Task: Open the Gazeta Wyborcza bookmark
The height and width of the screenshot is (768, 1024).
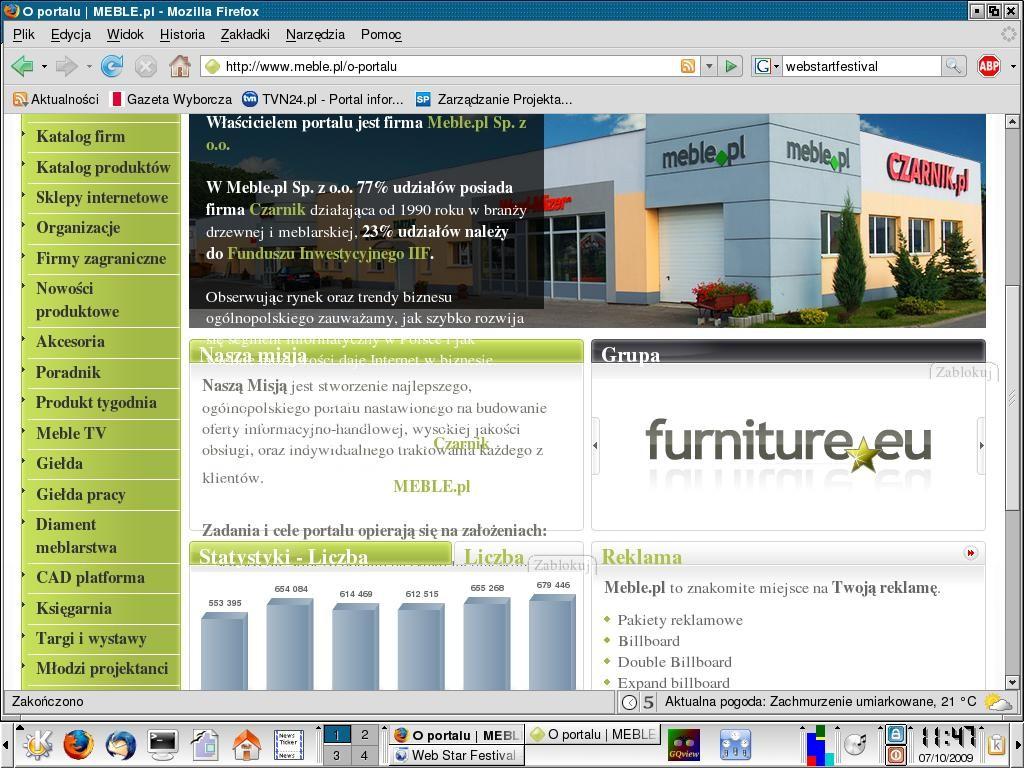Action: (172, 99)
